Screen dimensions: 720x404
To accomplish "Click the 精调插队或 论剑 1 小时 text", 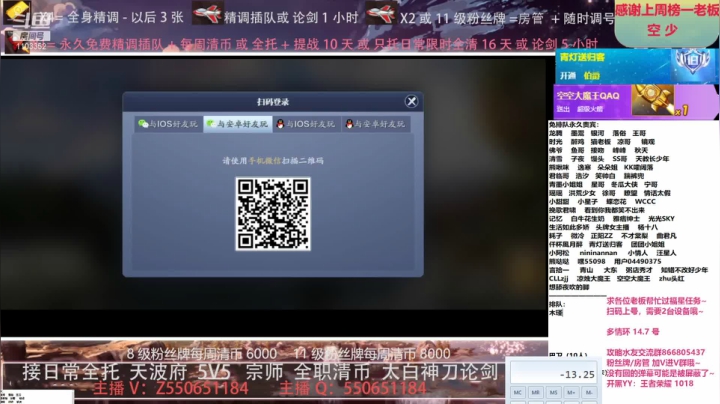I will click(291, 18).
